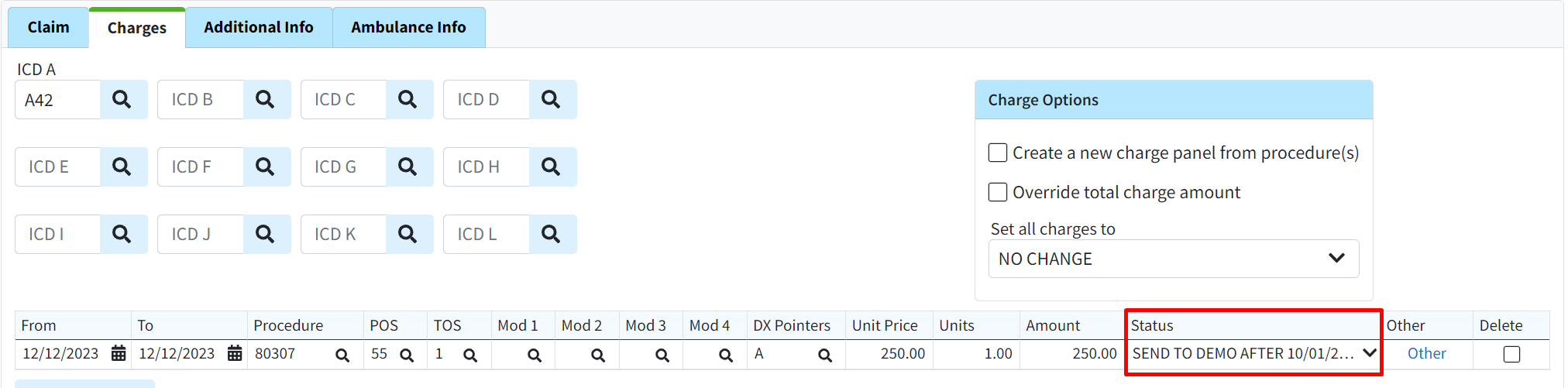Open the Additional Info tab
Viewport: 1568px width, 388px height.
click(259, 28)
